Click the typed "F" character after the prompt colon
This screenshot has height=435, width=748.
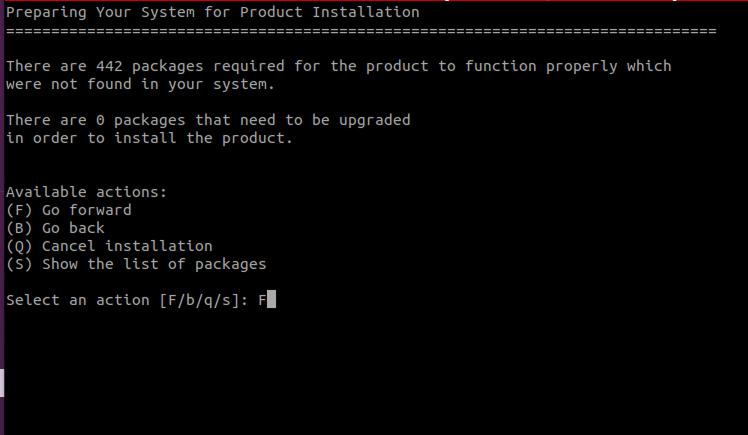click(x=262, y=300)
